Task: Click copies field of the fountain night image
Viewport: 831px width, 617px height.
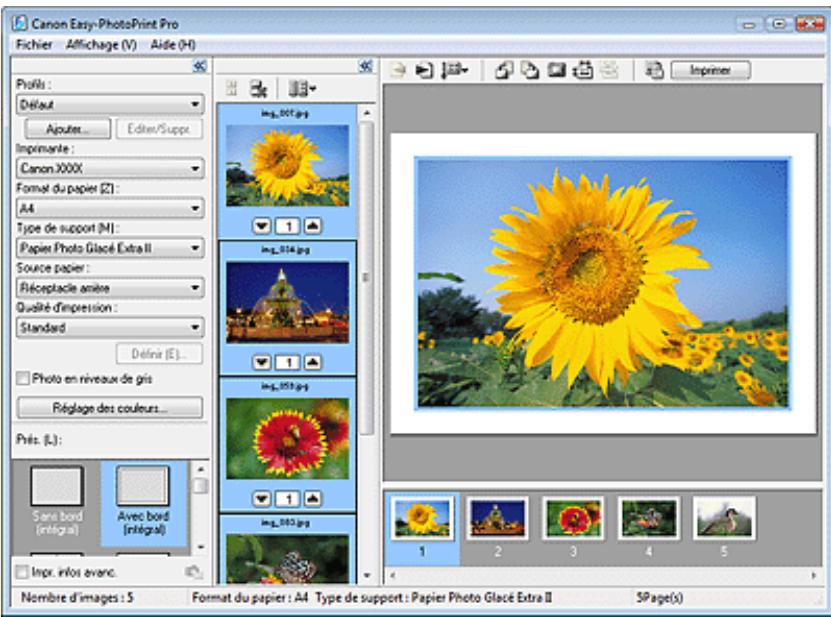Action: pyautogui.click(x=288, y=363)
